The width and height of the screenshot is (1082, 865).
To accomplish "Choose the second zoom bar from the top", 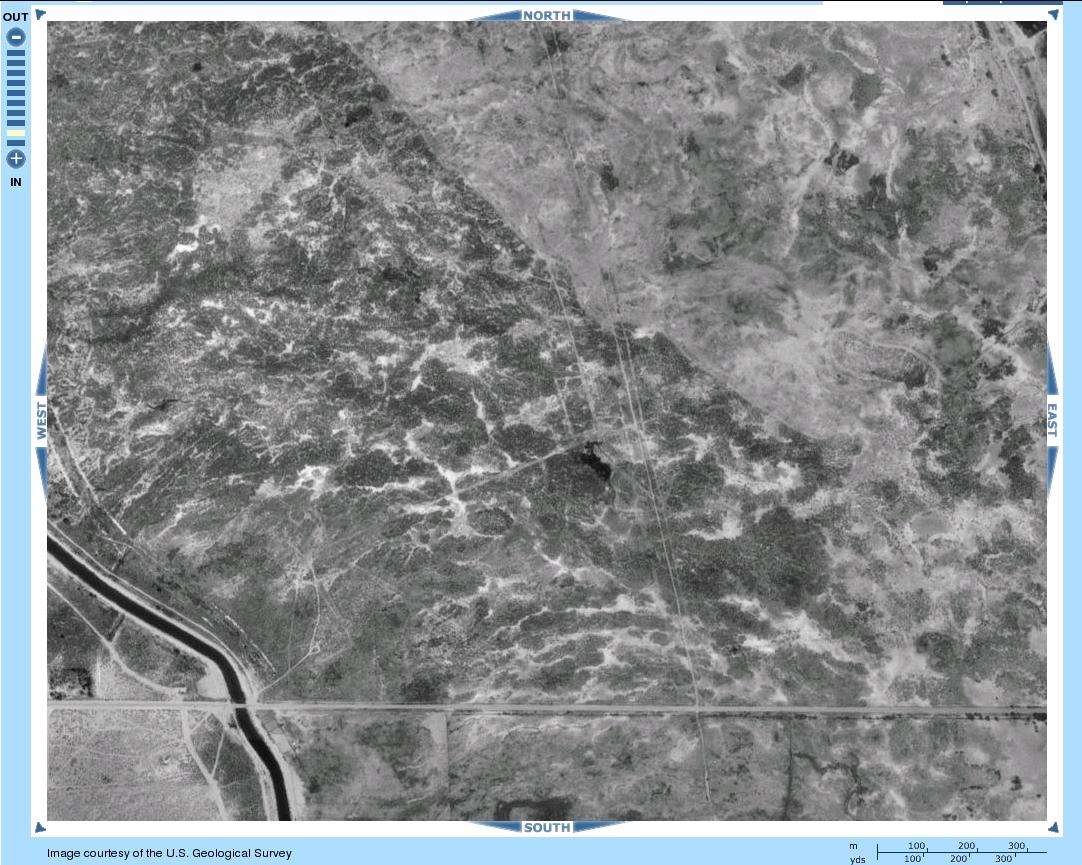I will pyautogui.click(x=16, y=63).
